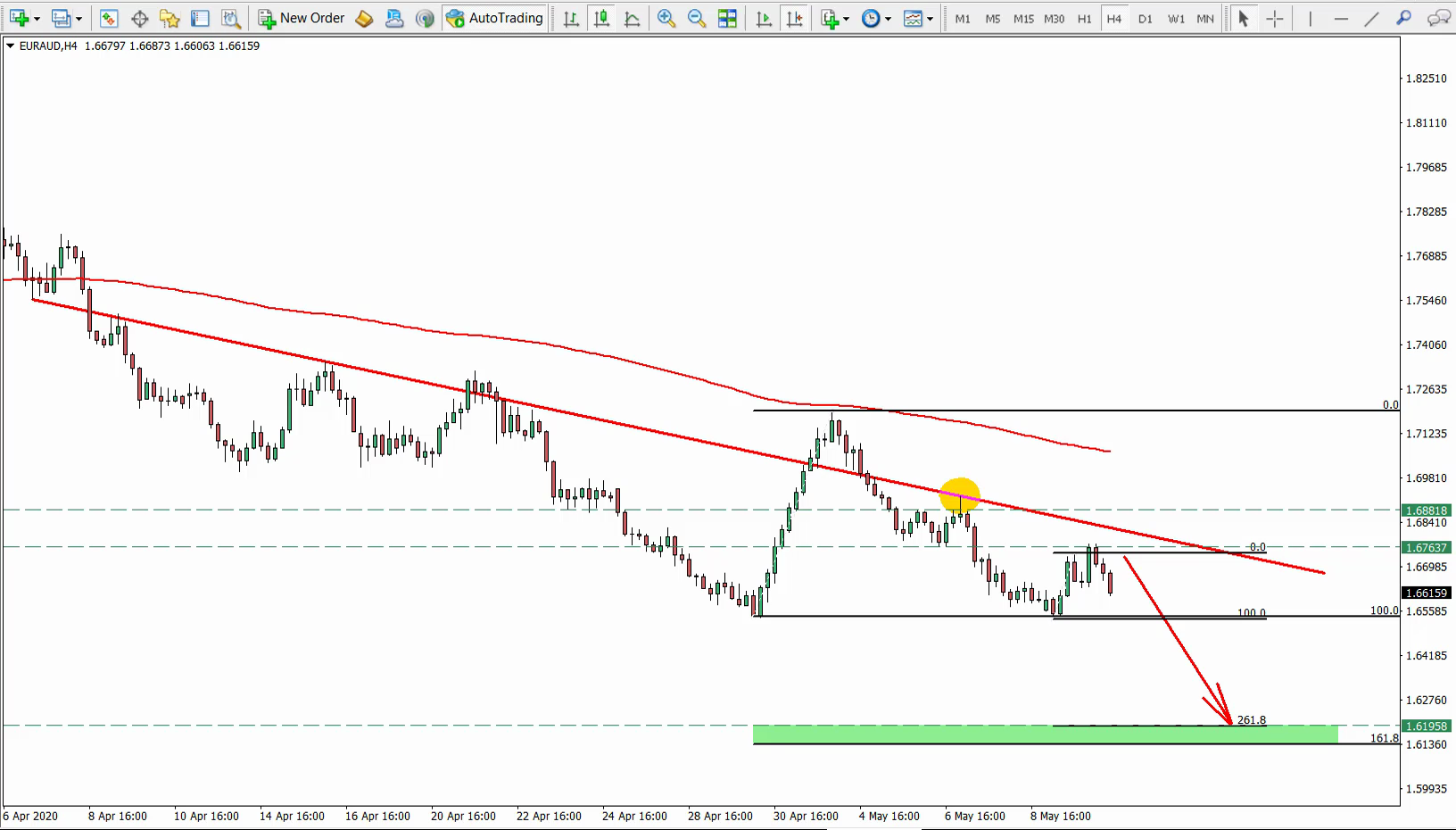1456x830 pixels.
Task: Show the Market Watch window
Action: point(109,18)
